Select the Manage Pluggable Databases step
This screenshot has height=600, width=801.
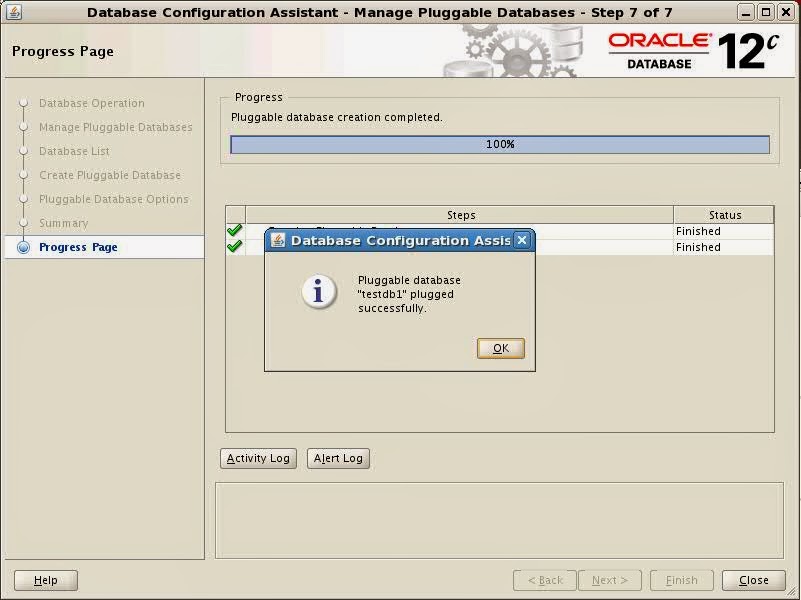pos(116,127)
